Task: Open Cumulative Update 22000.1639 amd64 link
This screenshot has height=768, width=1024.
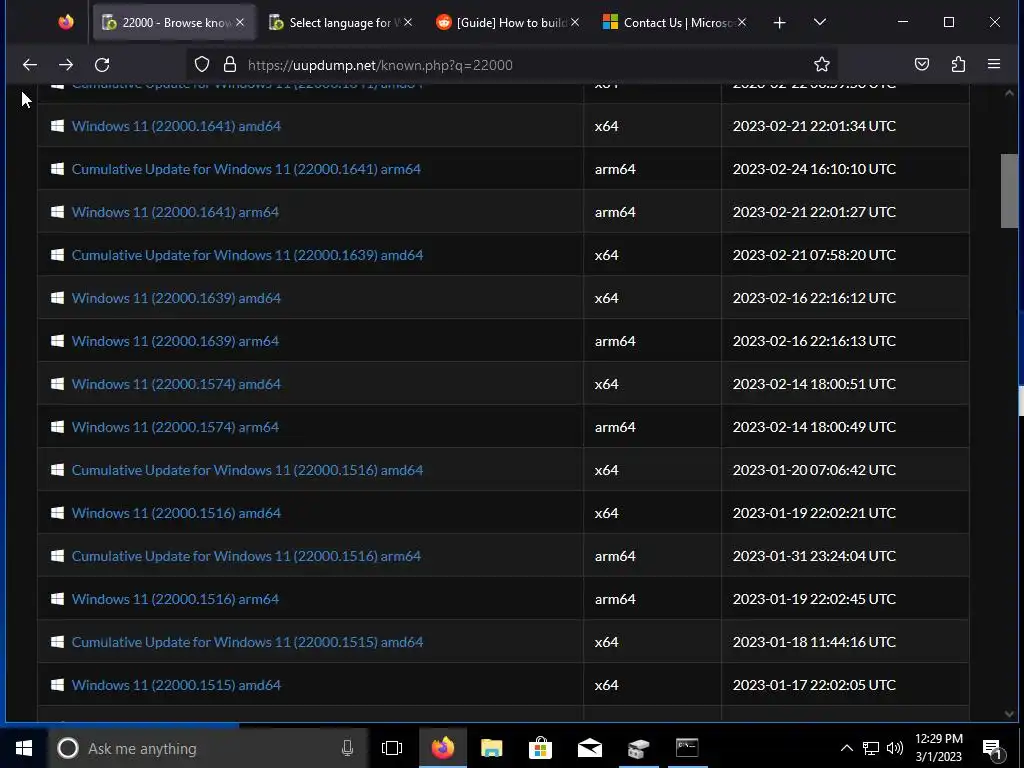Action: [x=248, y=255]
